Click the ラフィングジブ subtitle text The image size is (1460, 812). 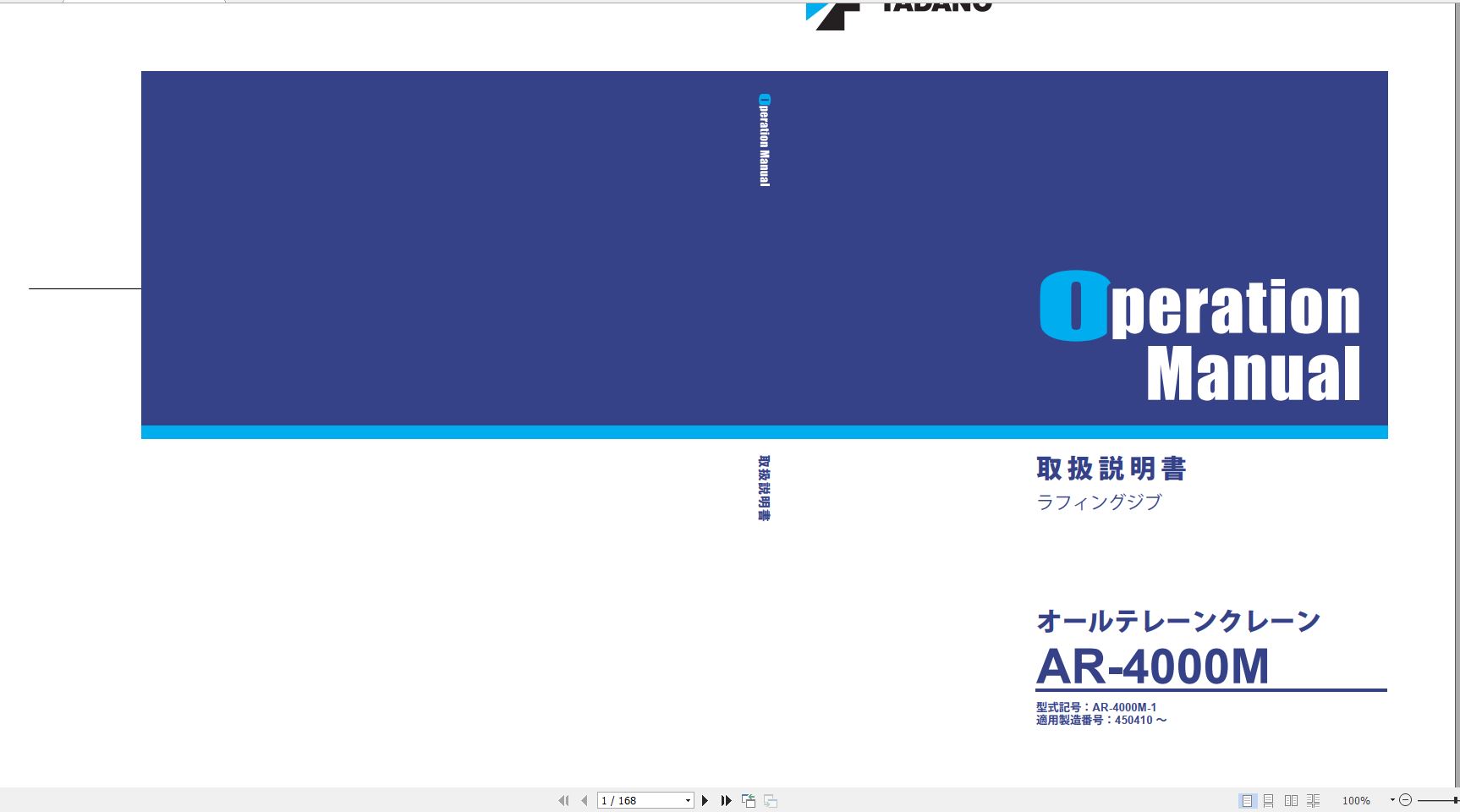(x=1099, y=502)
